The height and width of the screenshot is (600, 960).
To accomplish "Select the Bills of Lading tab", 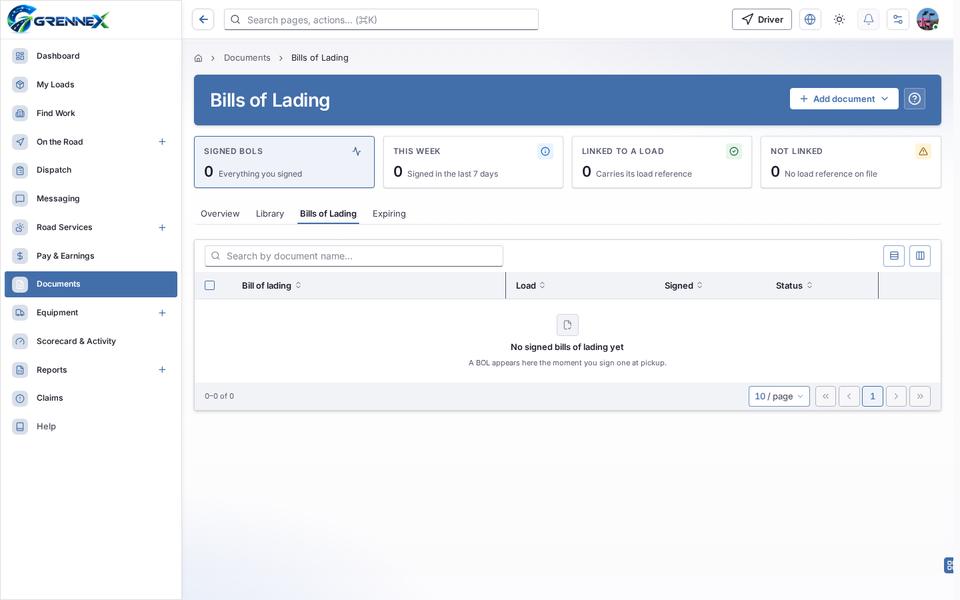I will pyautogui.click(x=328, y=214).
